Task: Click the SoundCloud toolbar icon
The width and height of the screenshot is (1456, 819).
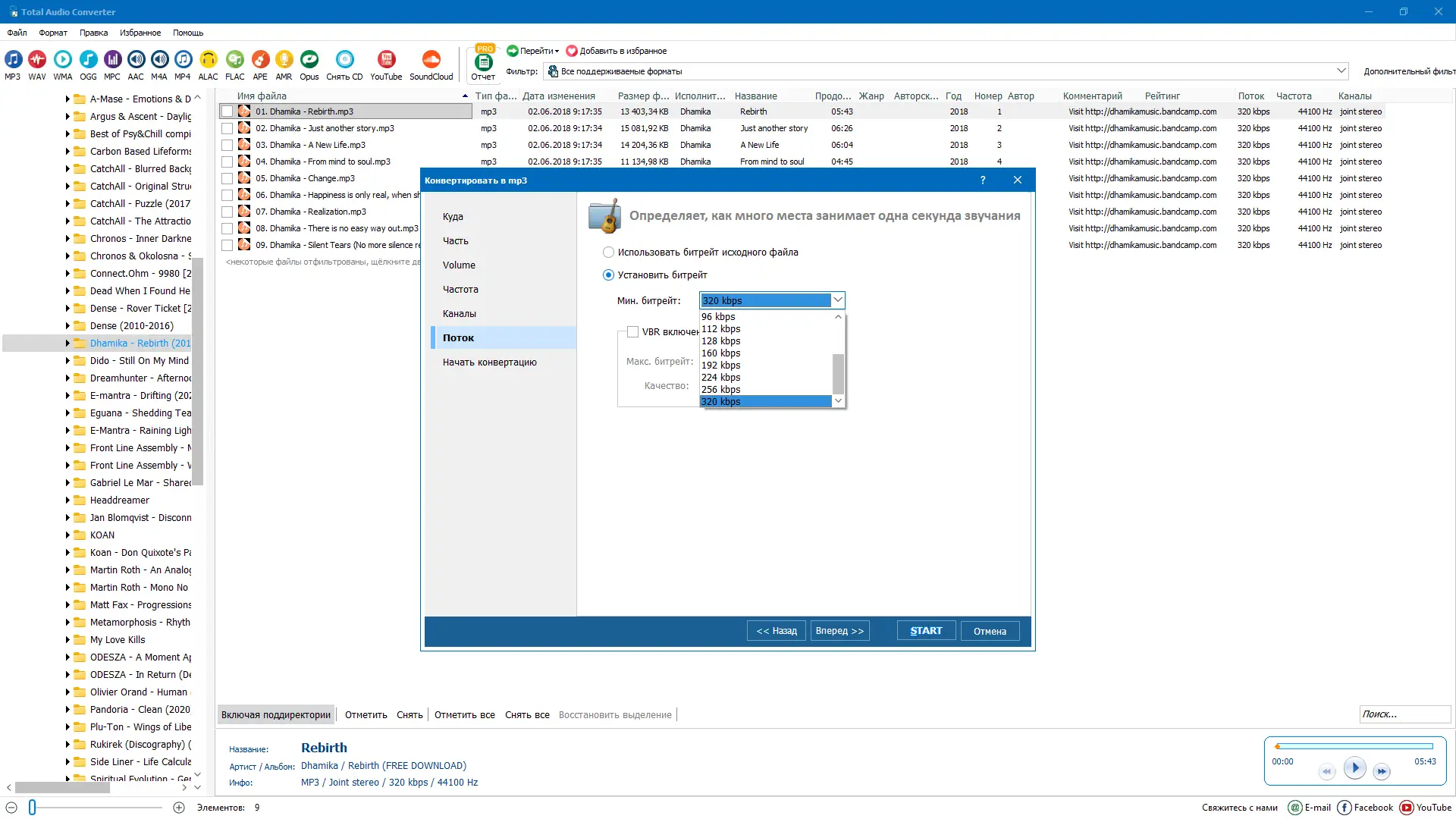Action: (x=431, y=60)
